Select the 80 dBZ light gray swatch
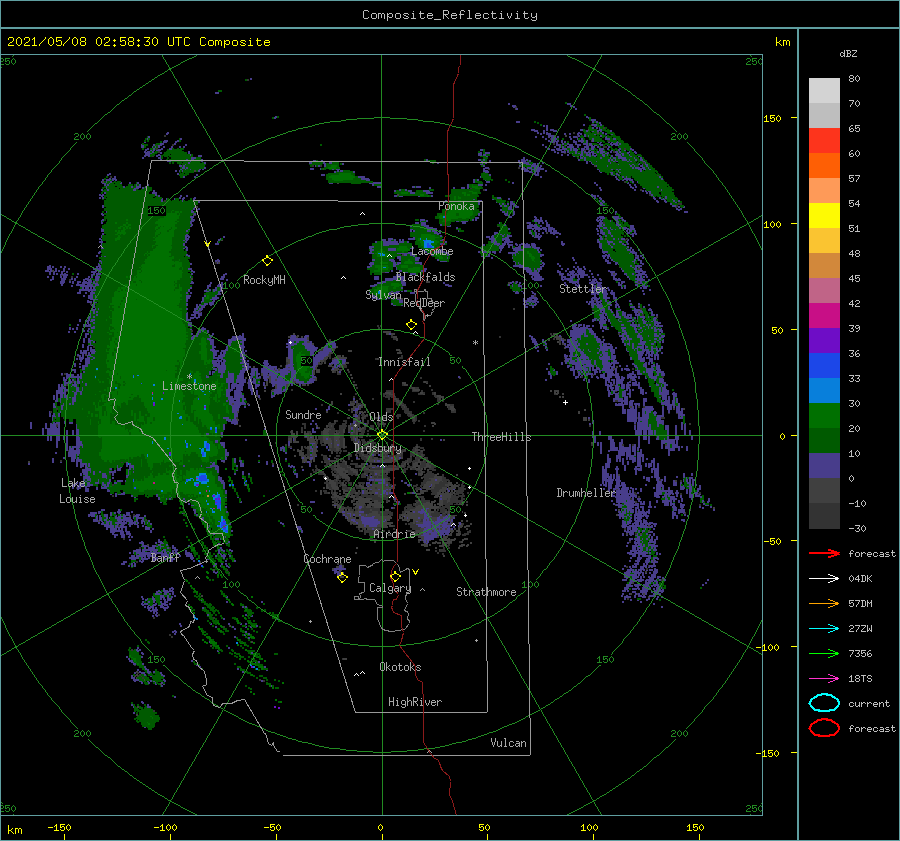 (x=824, y=91)
